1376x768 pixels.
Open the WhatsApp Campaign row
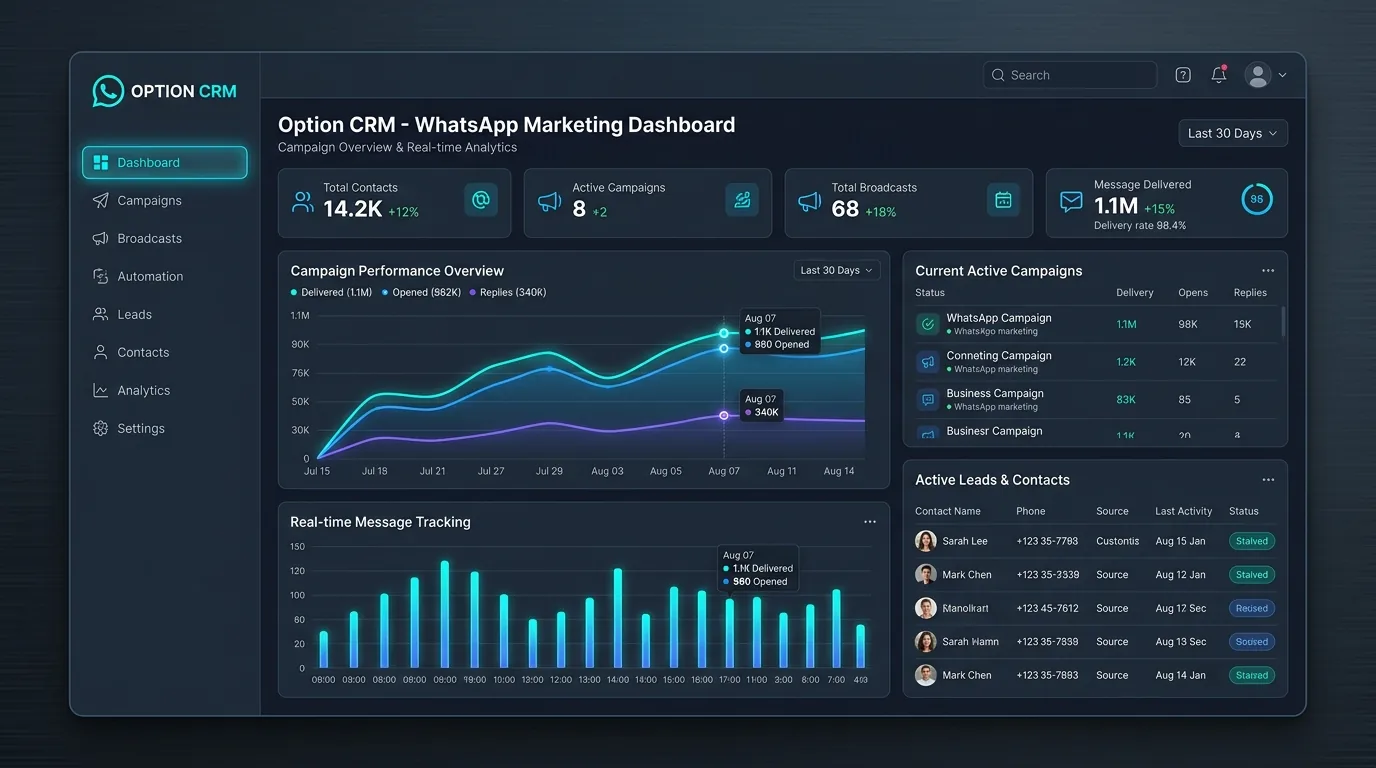(1096, 324)
